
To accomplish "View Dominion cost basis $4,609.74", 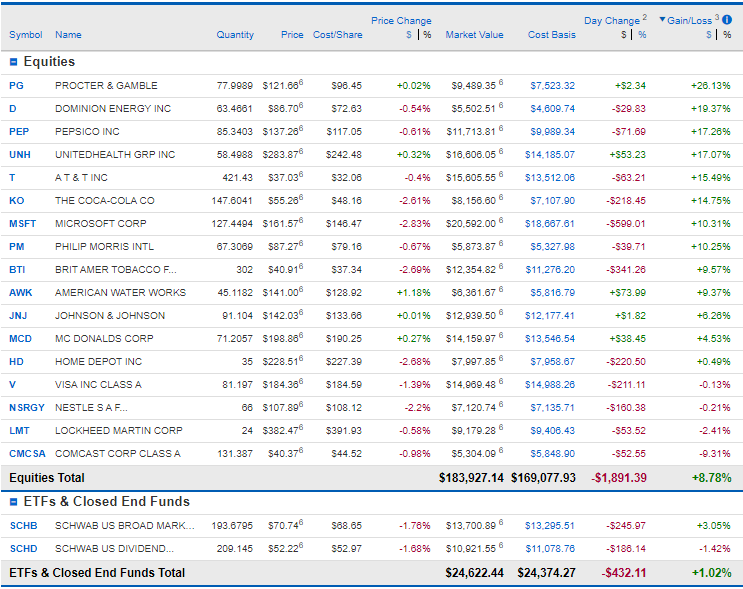I will (553, 109).
